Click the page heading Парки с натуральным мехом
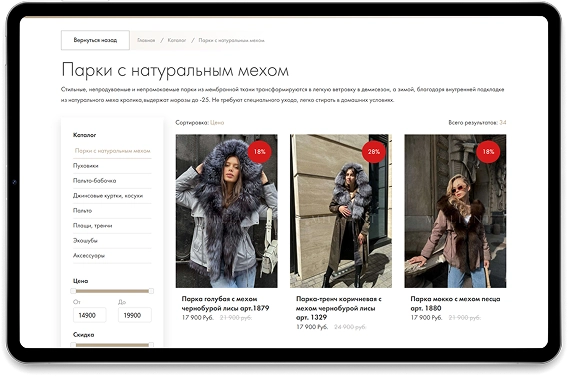 (175, 70)
